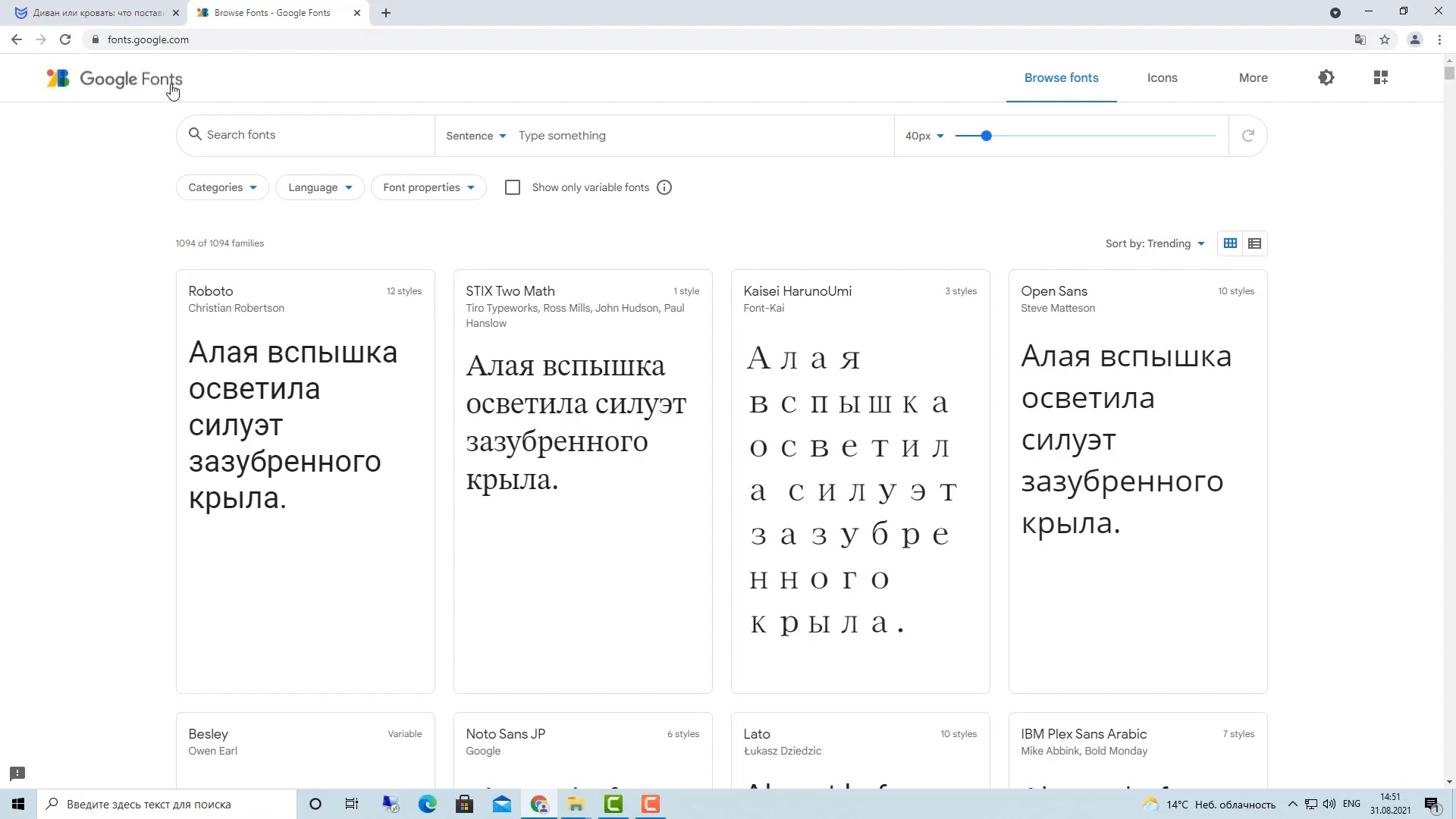Click the Windows taskbar search box

click(167, 804)
